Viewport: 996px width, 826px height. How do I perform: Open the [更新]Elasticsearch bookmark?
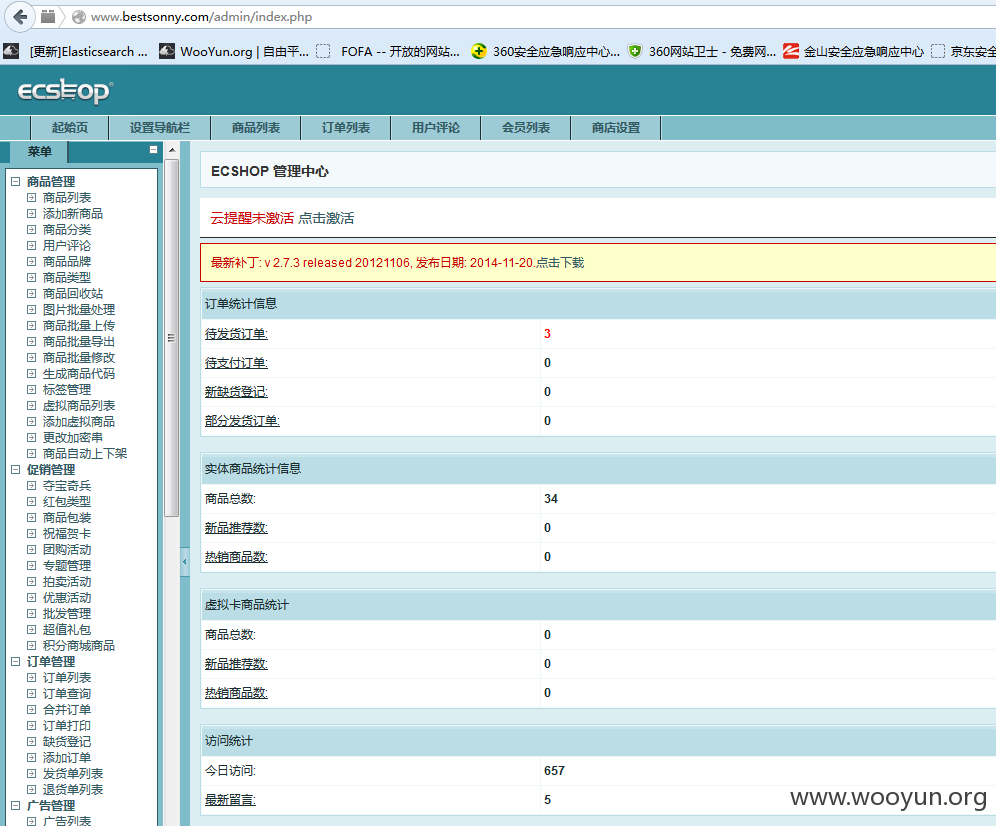[76, 51]
